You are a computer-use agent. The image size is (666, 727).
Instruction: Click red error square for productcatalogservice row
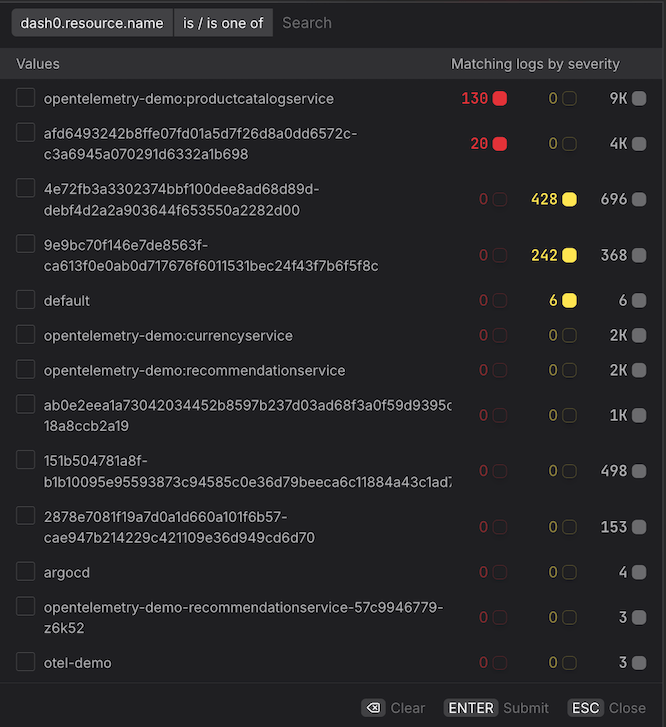(x=500, y=98)
